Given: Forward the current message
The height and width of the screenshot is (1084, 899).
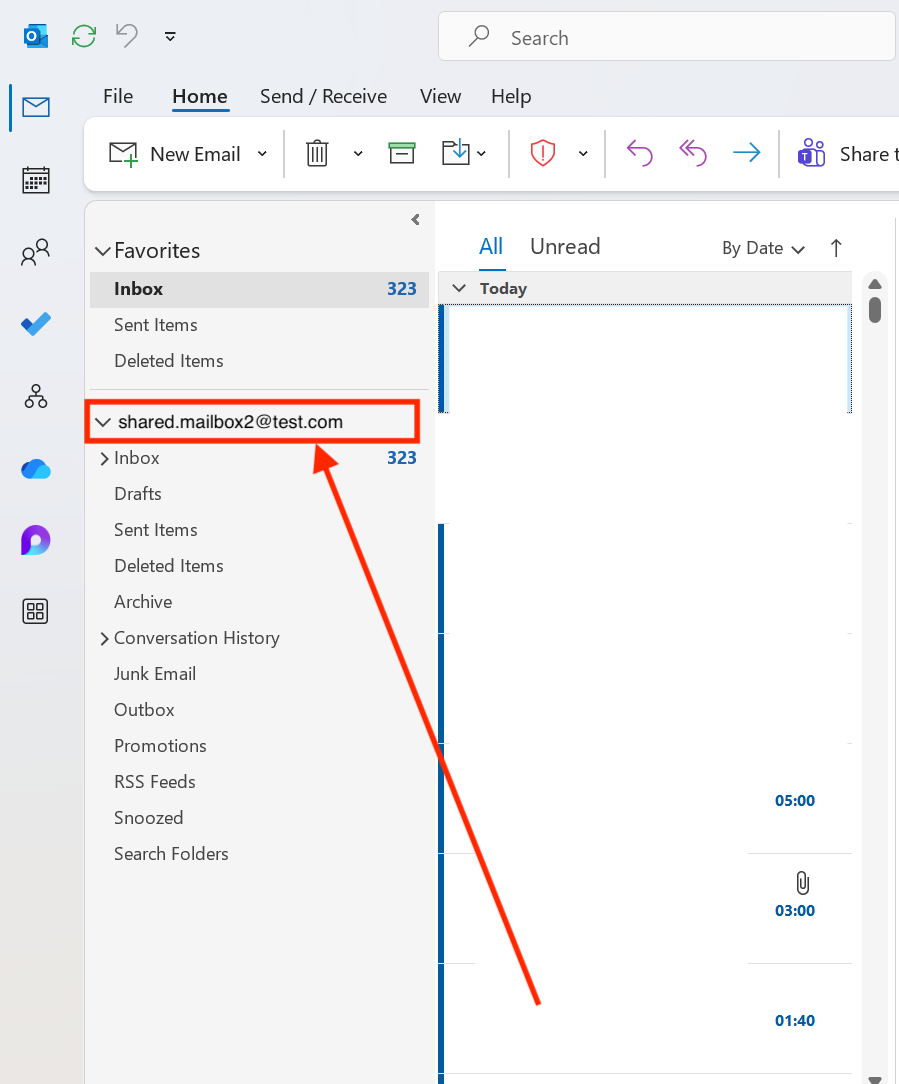Looking at the screenshot, I should click(745, 153).
